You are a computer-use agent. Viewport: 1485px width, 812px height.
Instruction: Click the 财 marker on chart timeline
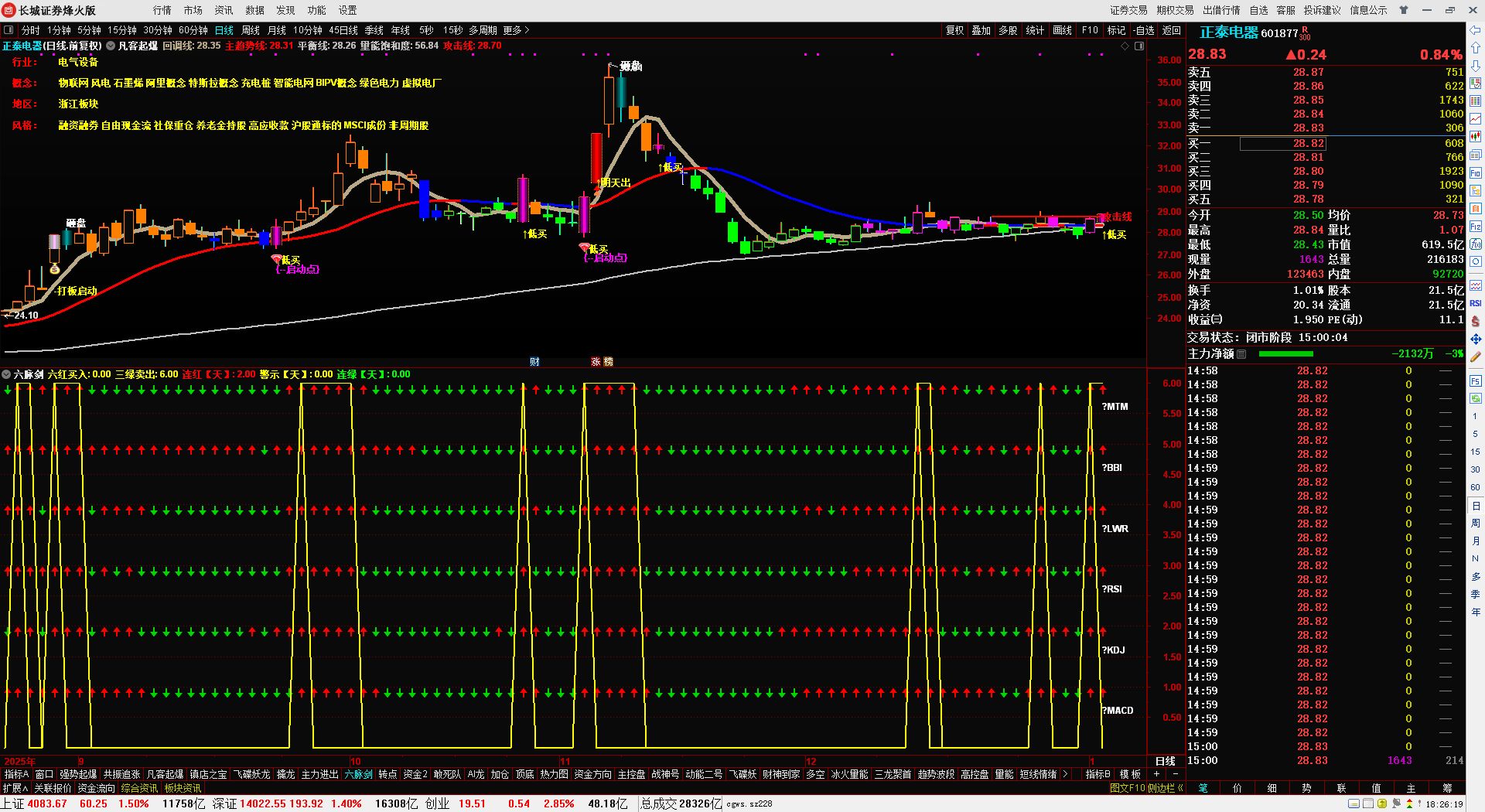tap(534, 361)
